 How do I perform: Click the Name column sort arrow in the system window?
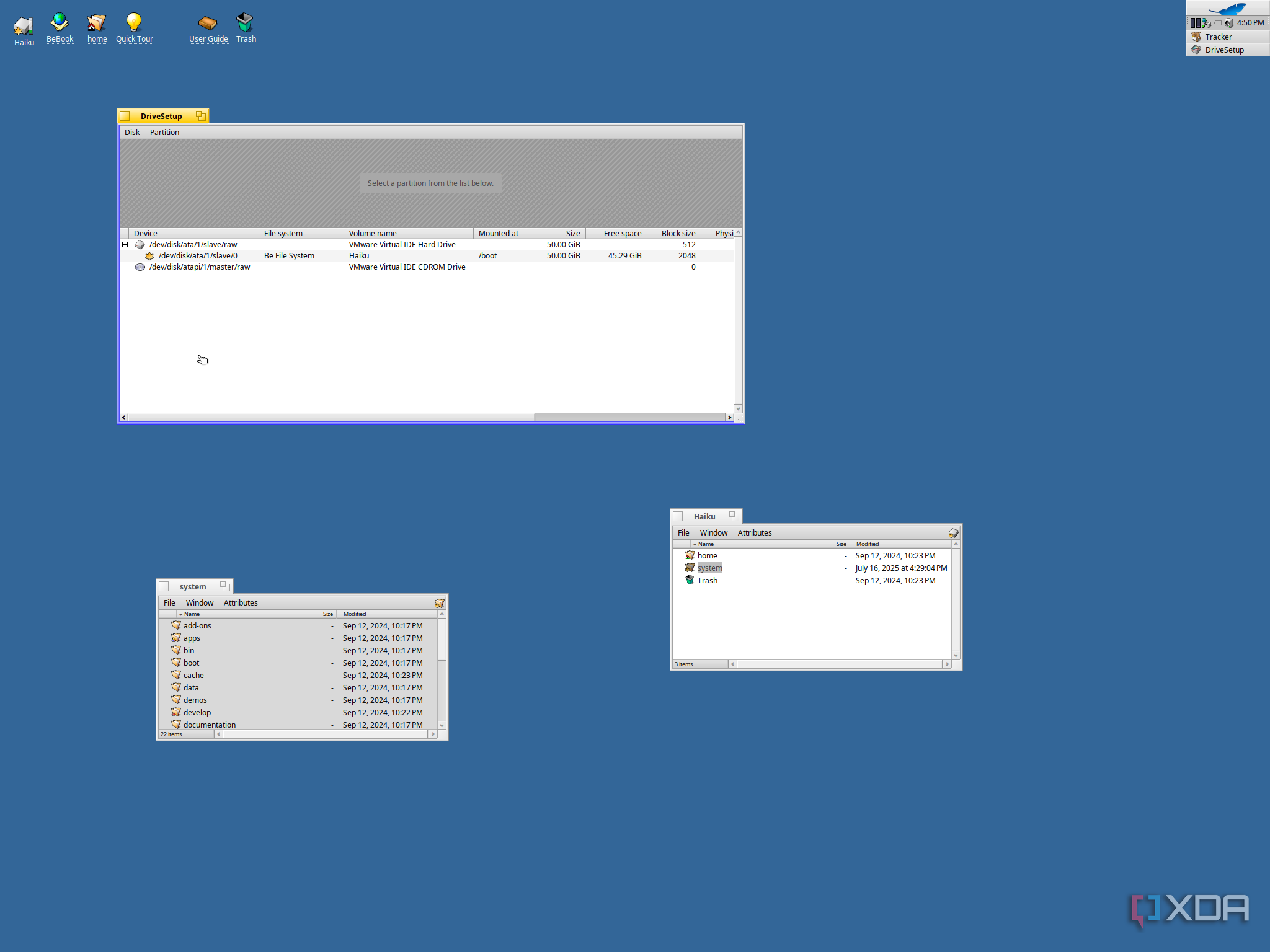[180, 614]
